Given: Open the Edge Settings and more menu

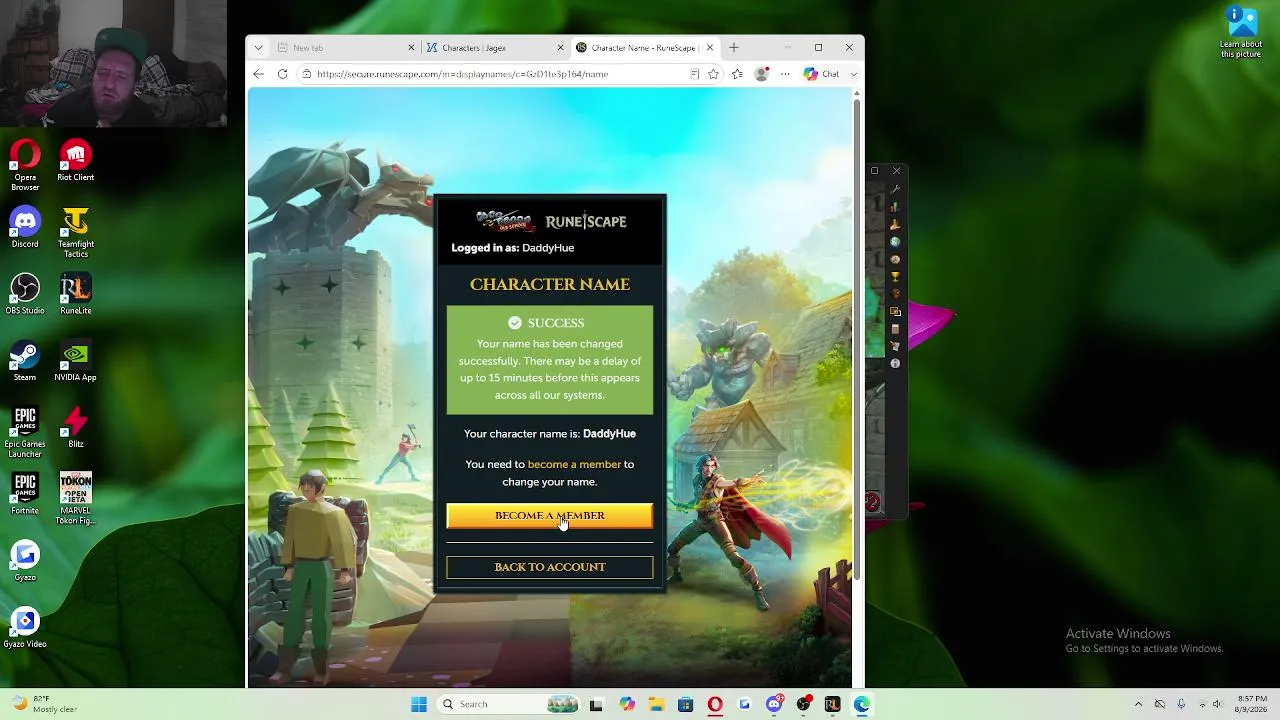Looking at the screenshot, I should click(x=785, y=74).
